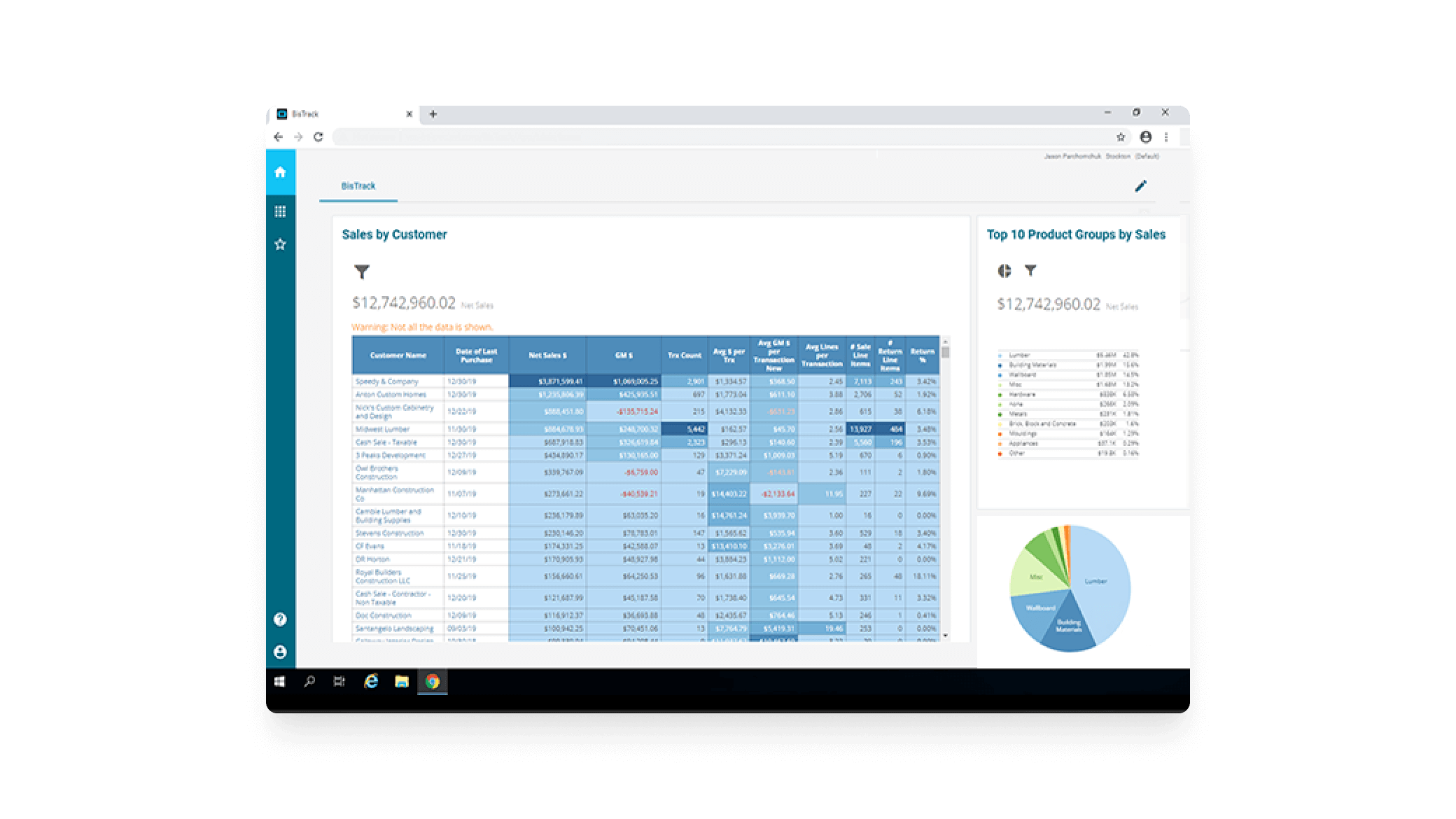The image size is (1456, 819).
Task: Click table scrollbar up arrow
Action: [946, 341]
